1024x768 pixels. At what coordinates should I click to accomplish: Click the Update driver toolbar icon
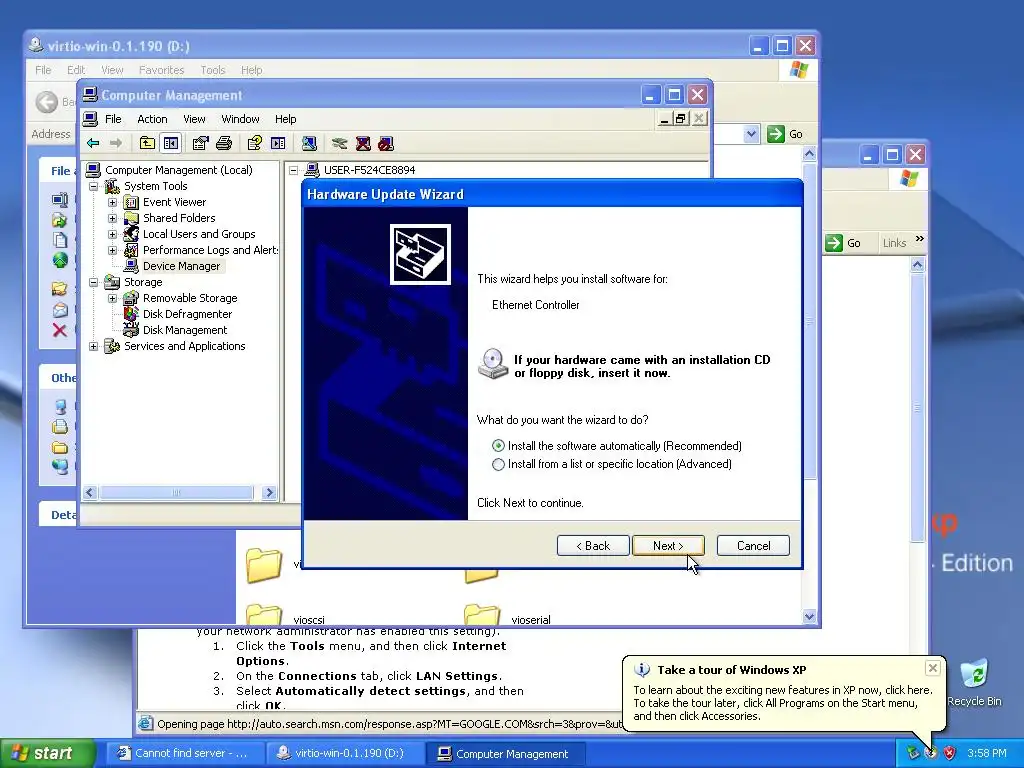(x=339, y=143)
